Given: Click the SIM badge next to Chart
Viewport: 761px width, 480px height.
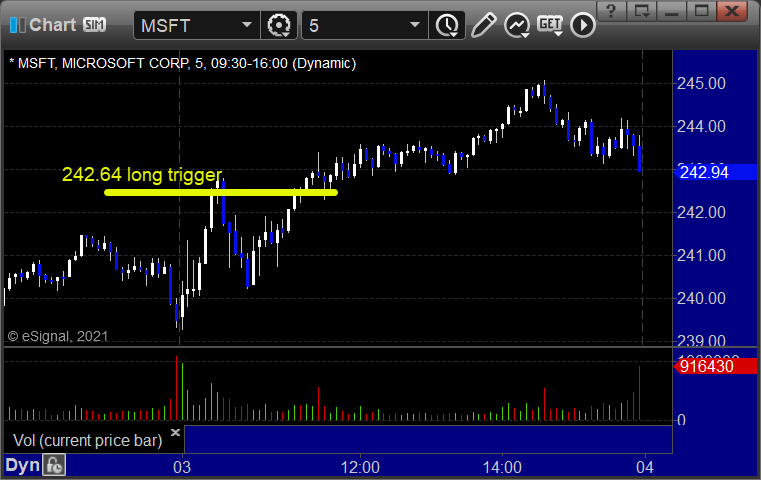Looking at the screenshot, I should [94, 24].
